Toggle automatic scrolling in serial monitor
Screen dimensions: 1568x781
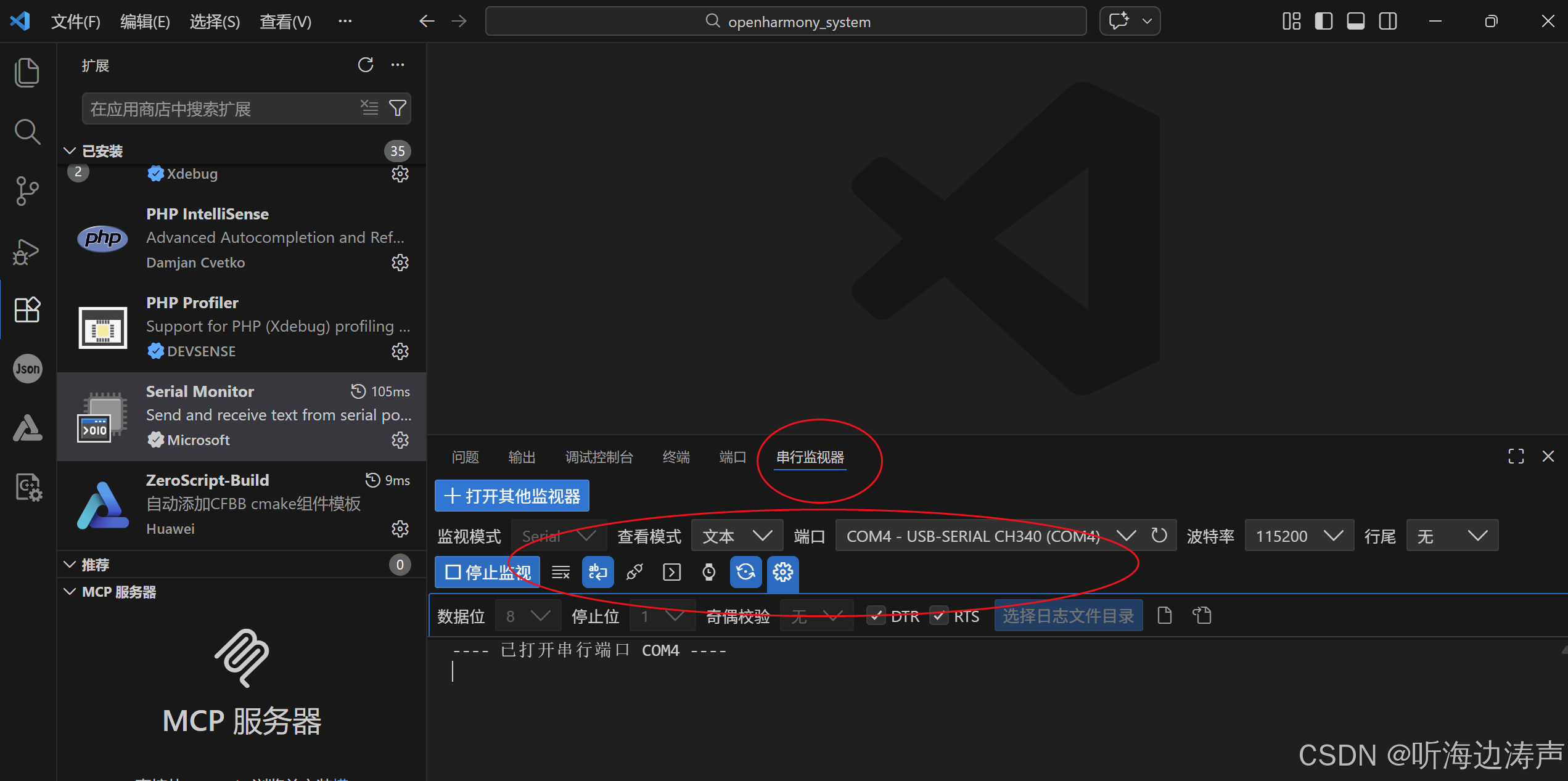coord(597,573)
